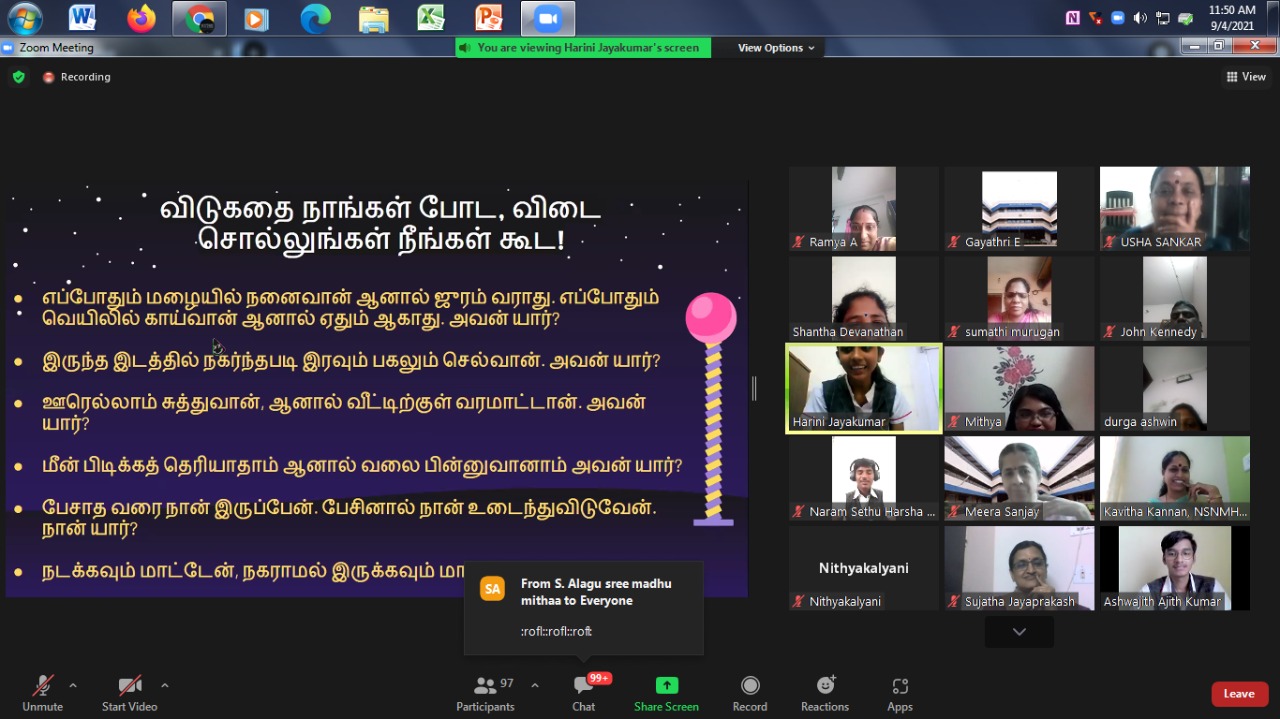Click the green encryption shield icon
The image size is (1280, 719).
coord(18,77)
